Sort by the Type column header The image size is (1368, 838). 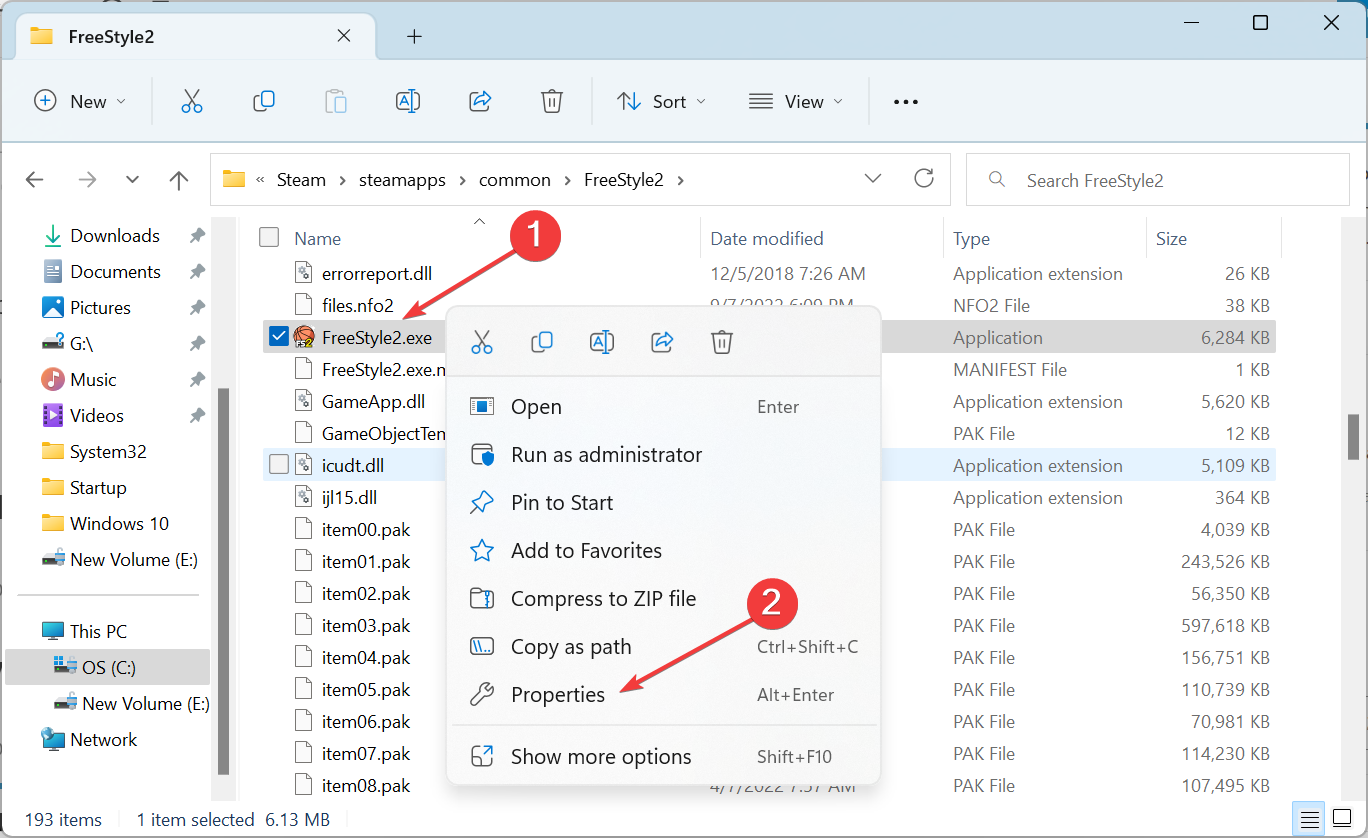click(x=971, y=239)
